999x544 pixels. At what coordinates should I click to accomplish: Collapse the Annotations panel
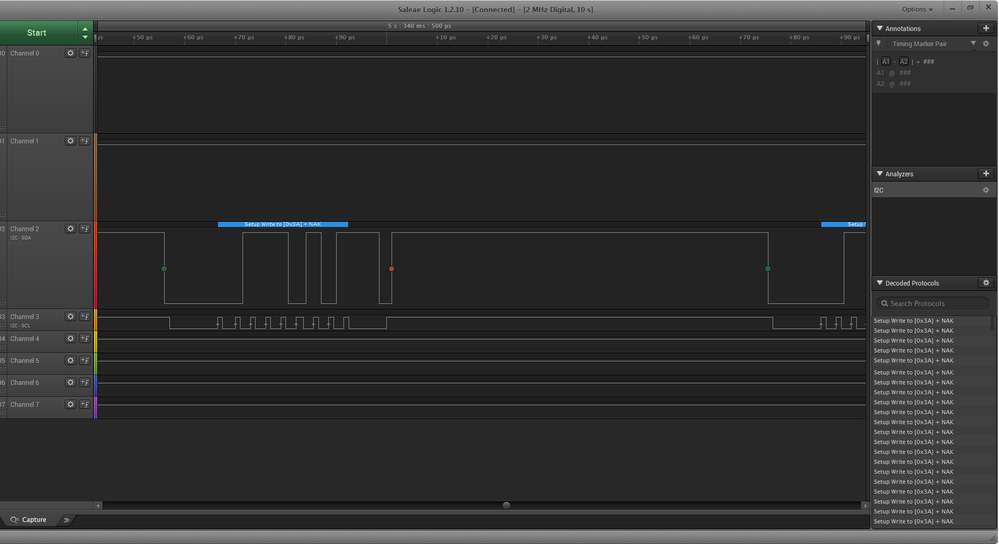(x=880, y=29)
